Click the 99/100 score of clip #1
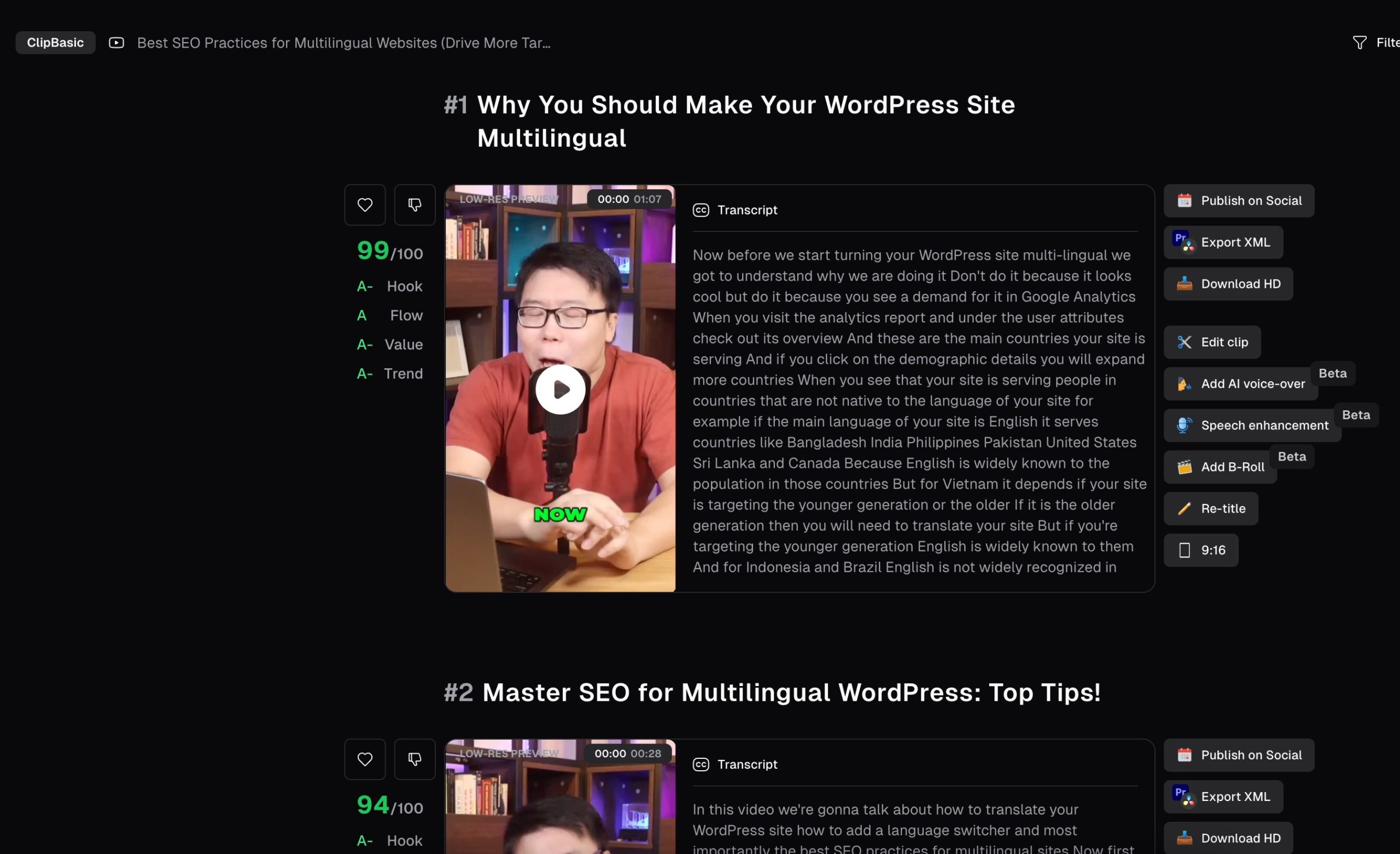1400x854 pixels. click(x=390, y=251)
